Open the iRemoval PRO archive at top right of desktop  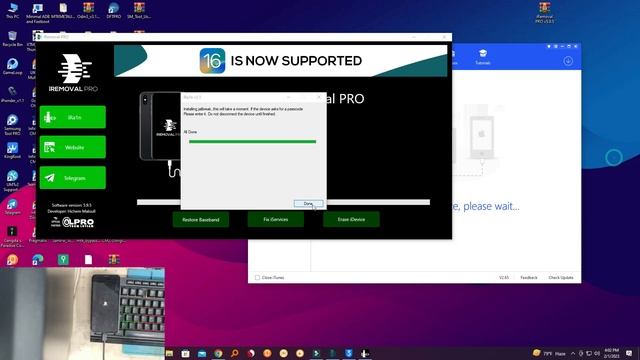pyautogui.click(x=544, y=13)
